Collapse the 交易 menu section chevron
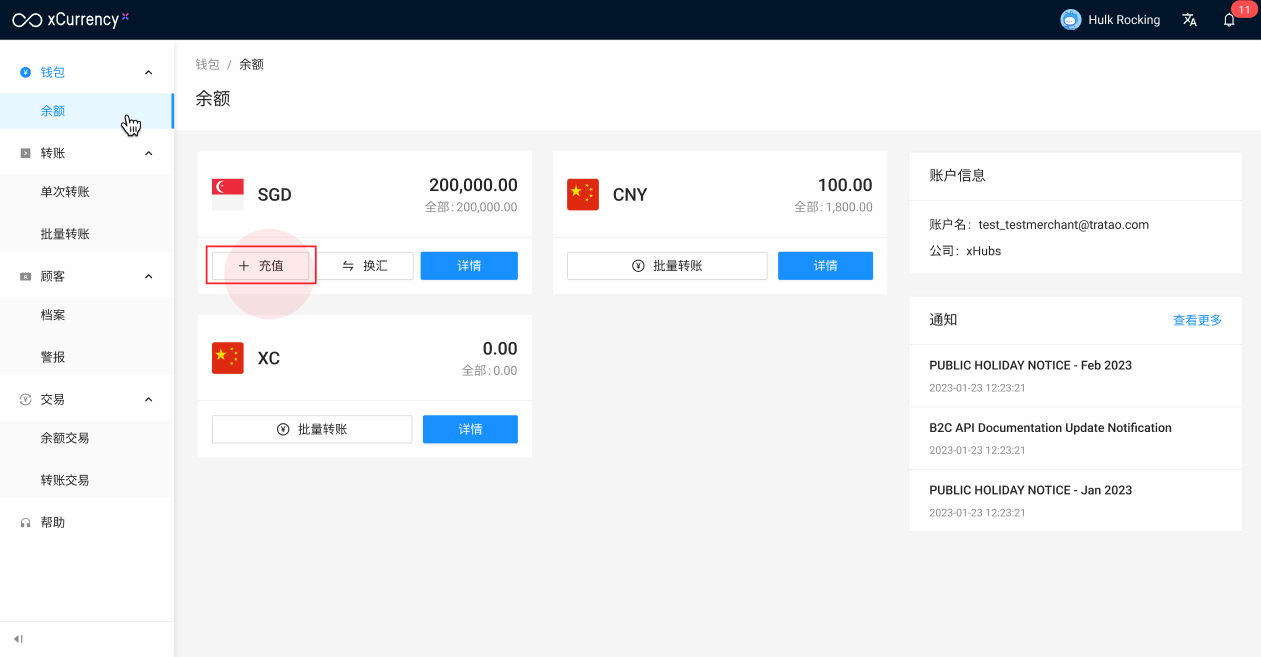Screen dimensions: 1261x657 149,399
